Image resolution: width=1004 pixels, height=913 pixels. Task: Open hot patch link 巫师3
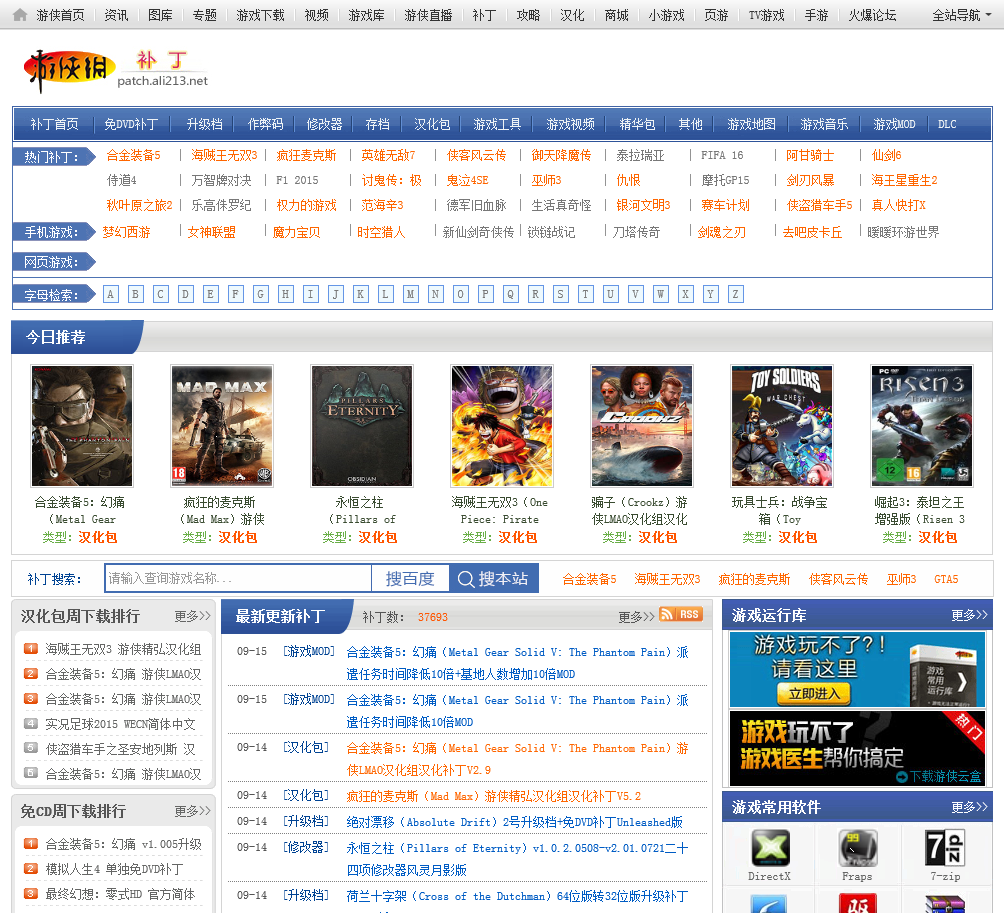[x=546, y=180]
